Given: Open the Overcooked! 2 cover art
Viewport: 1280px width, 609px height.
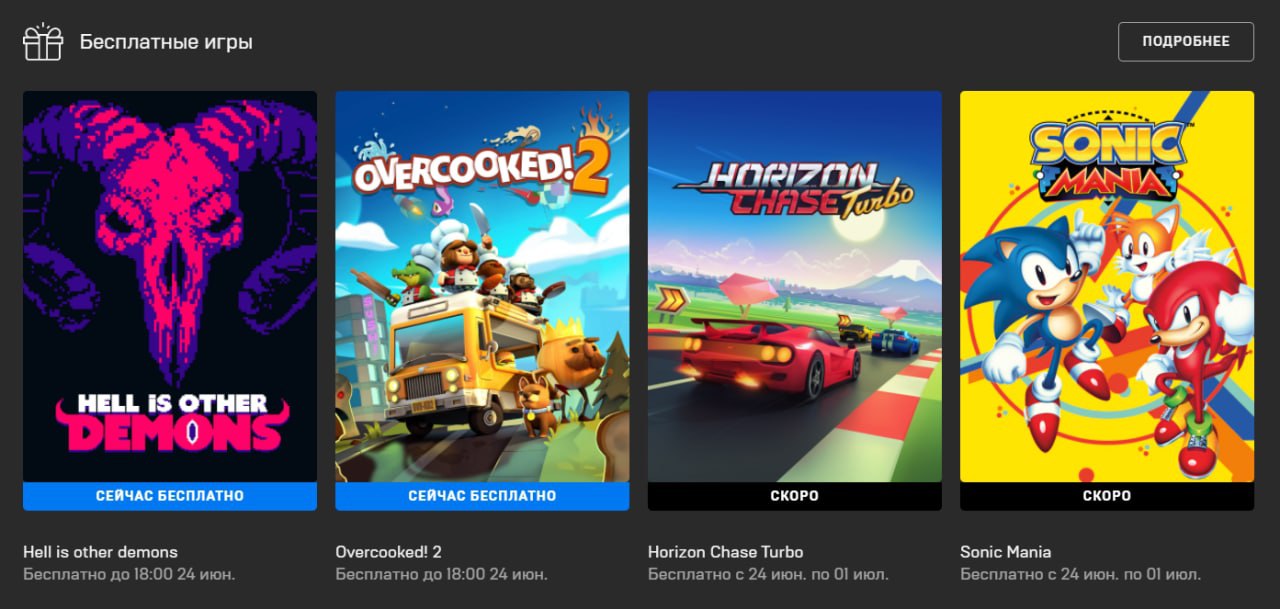Looking at the screenshot, I should click(482, 287).
